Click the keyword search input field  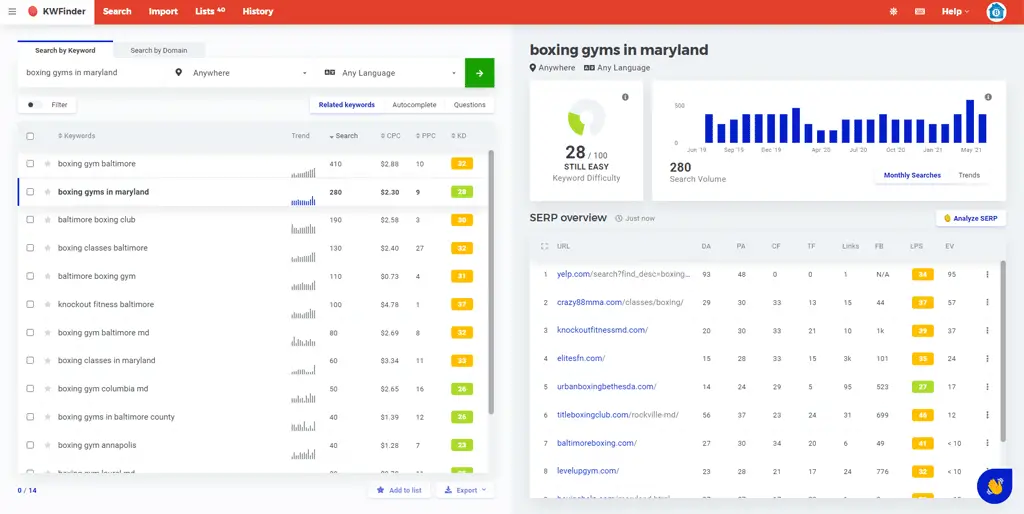(93, 73)
